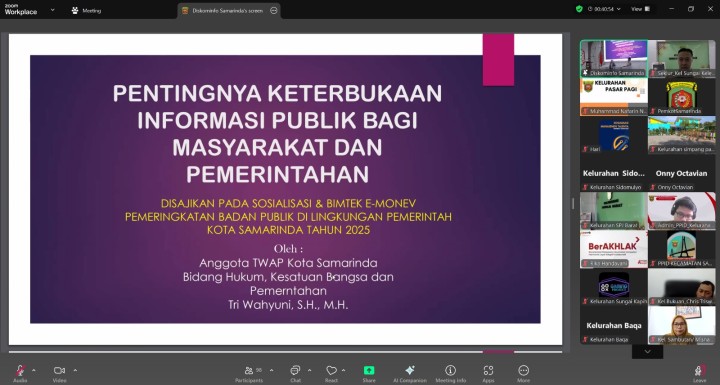This screenshot has width=720, height=385.
Task: Click the divider handle beside gallery panel
Action: click(x=573, y=204)
